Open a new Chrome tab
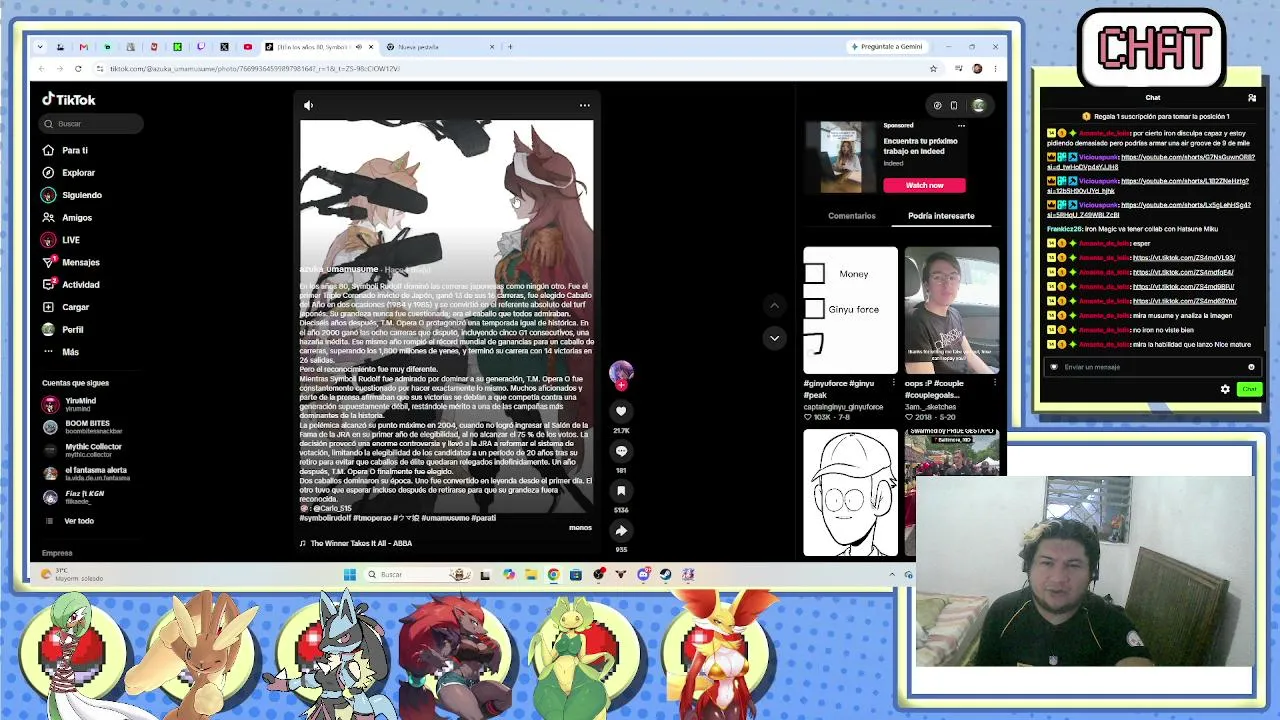The width and height of the screenshot is (1280, 720). [x=510, y=47]
